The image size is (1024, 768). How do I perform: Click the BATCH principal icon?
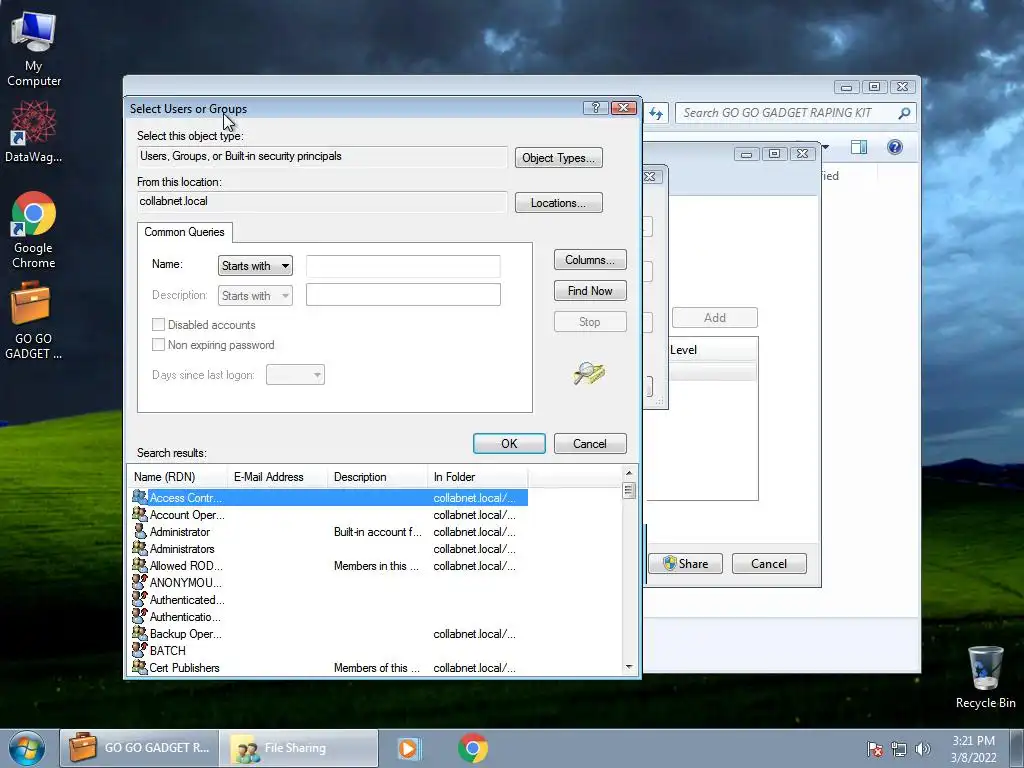(140, 650)
